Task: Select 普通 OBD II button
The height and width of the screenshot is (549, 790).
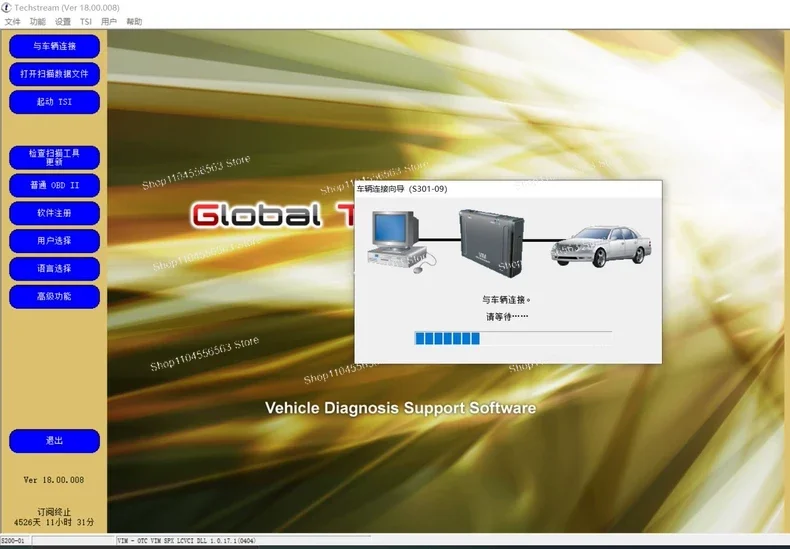Action: pyautogui.click(x=54, y=185)
